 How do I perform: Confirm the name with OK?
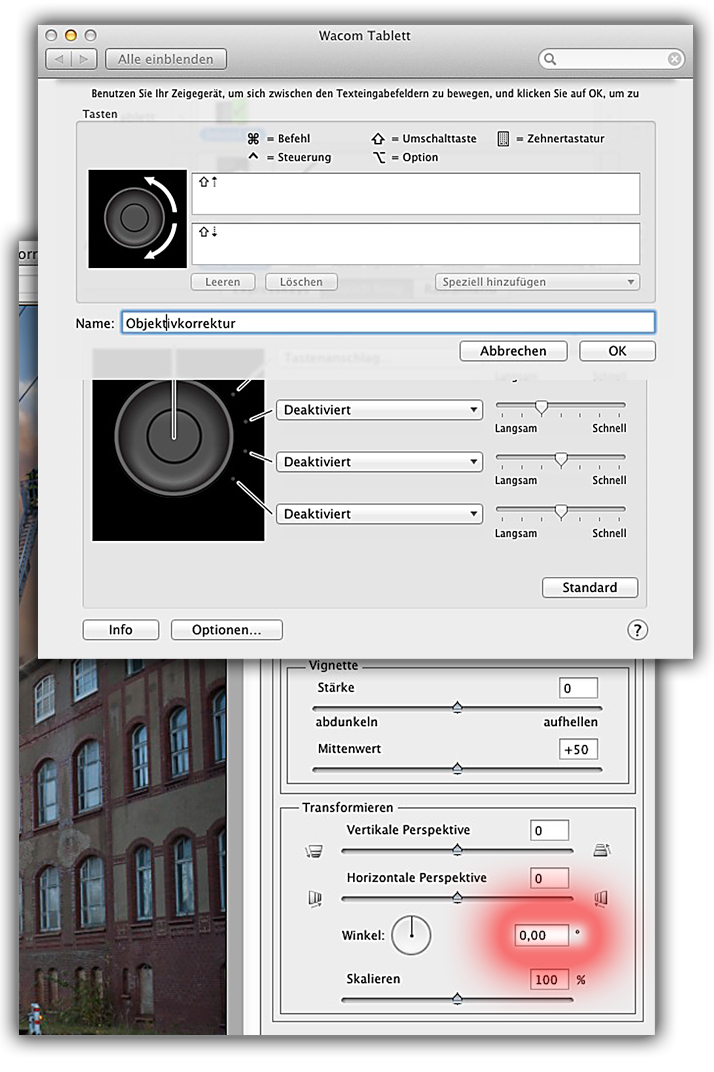(x=618, y=351)
